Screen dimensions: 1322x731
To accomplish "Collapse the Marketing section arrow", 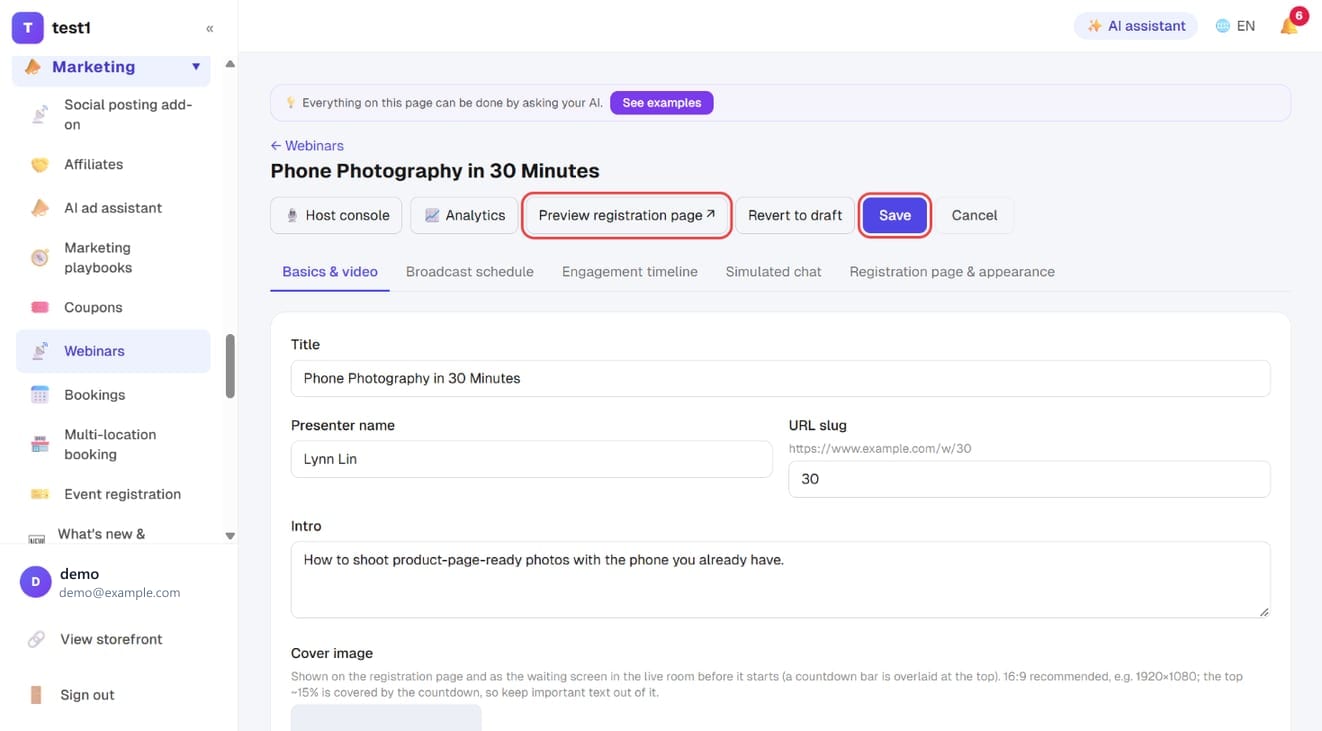I will (x=196, y=67).
